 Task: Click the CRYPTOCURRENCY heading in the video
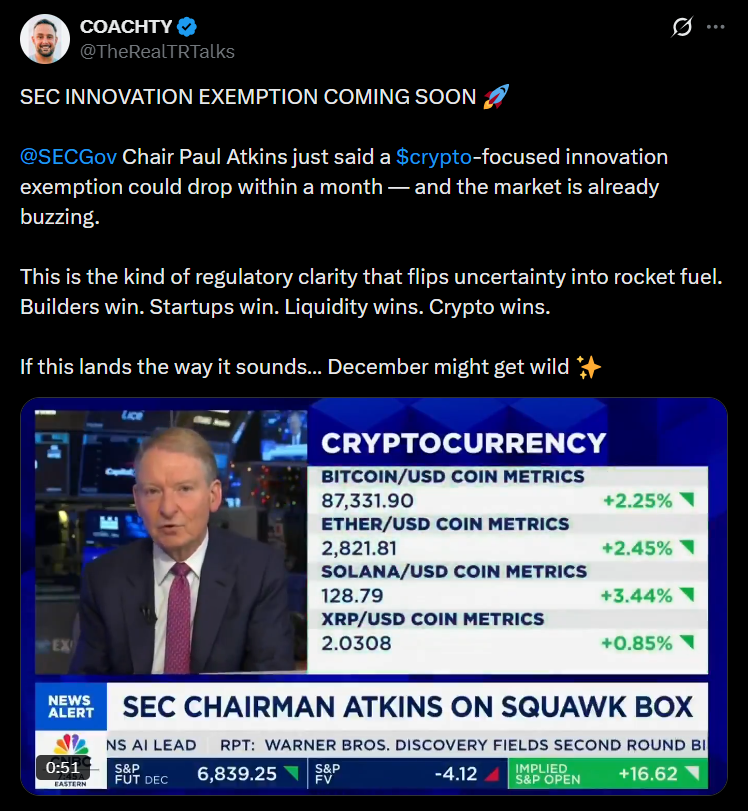[463, 443]
